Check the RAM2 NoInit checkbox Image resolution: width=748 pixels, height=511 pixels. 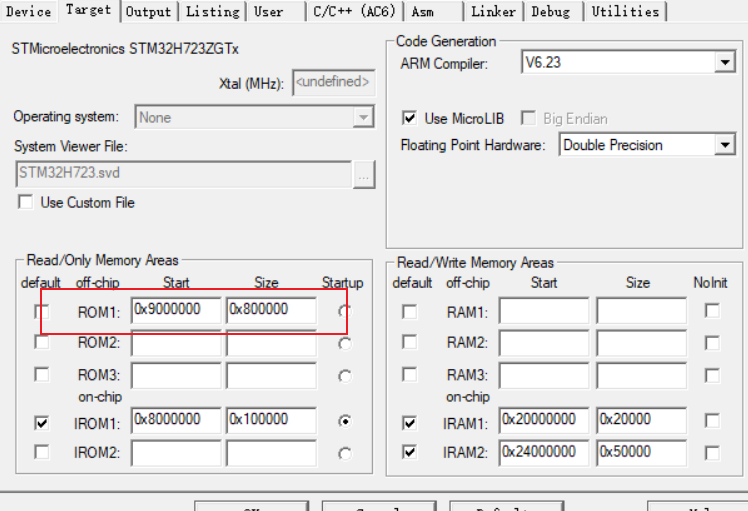[x=712, y=343]
